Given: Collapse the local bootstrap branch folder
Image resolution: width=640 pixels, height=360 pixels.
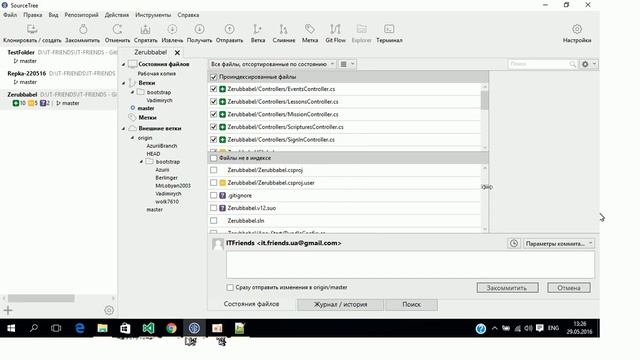Looking at the screenshot, I should [132, 92].
